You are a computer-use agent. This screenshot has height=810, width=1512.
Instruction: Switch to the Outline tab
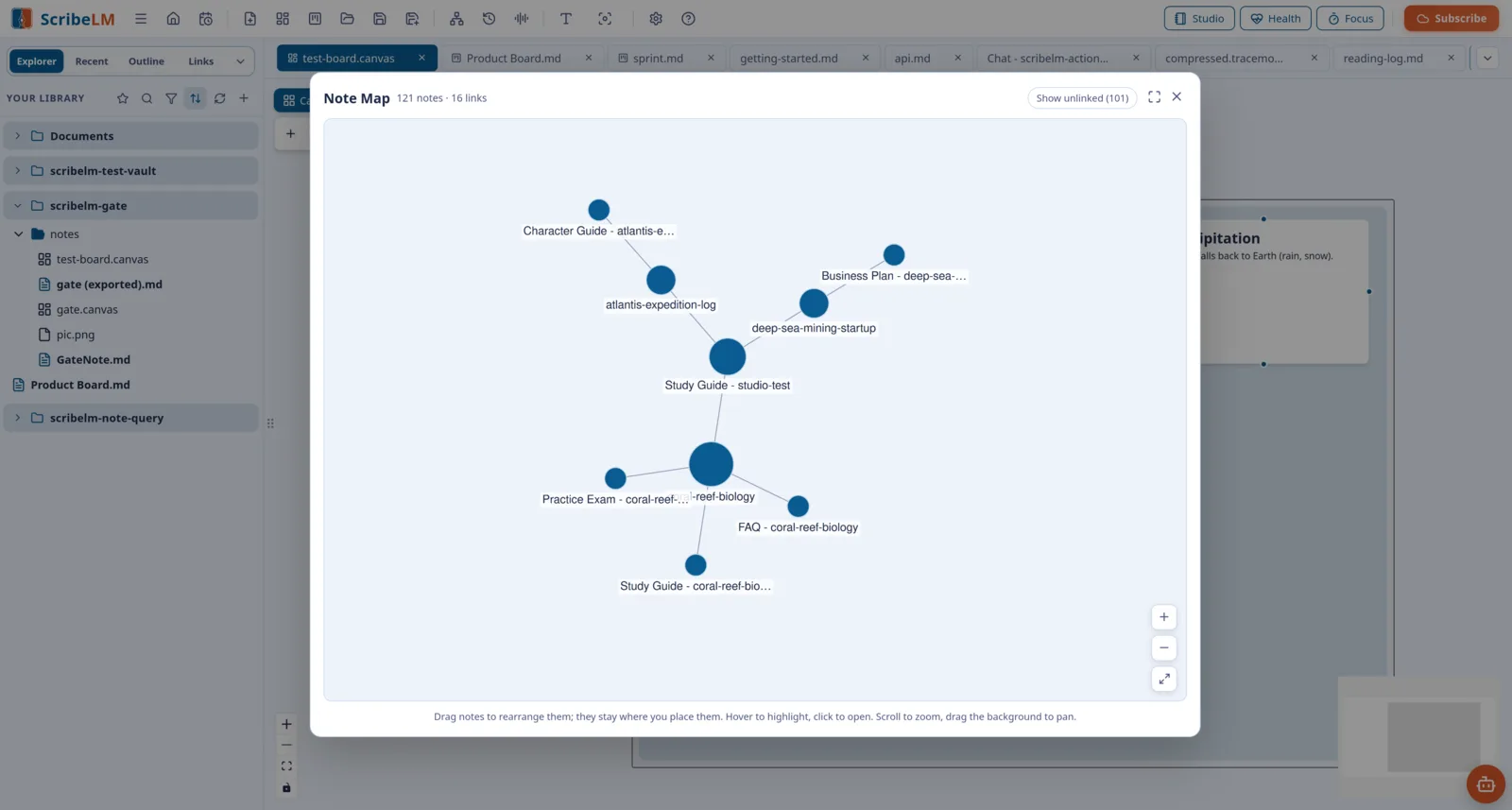(x=146, y=61)
